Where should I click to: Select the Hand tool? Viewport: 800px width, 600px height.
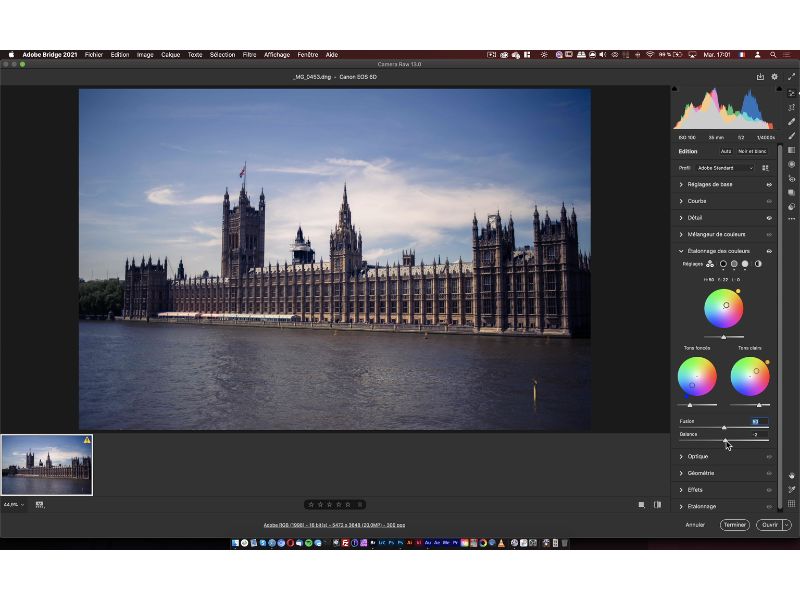(791, 476)
